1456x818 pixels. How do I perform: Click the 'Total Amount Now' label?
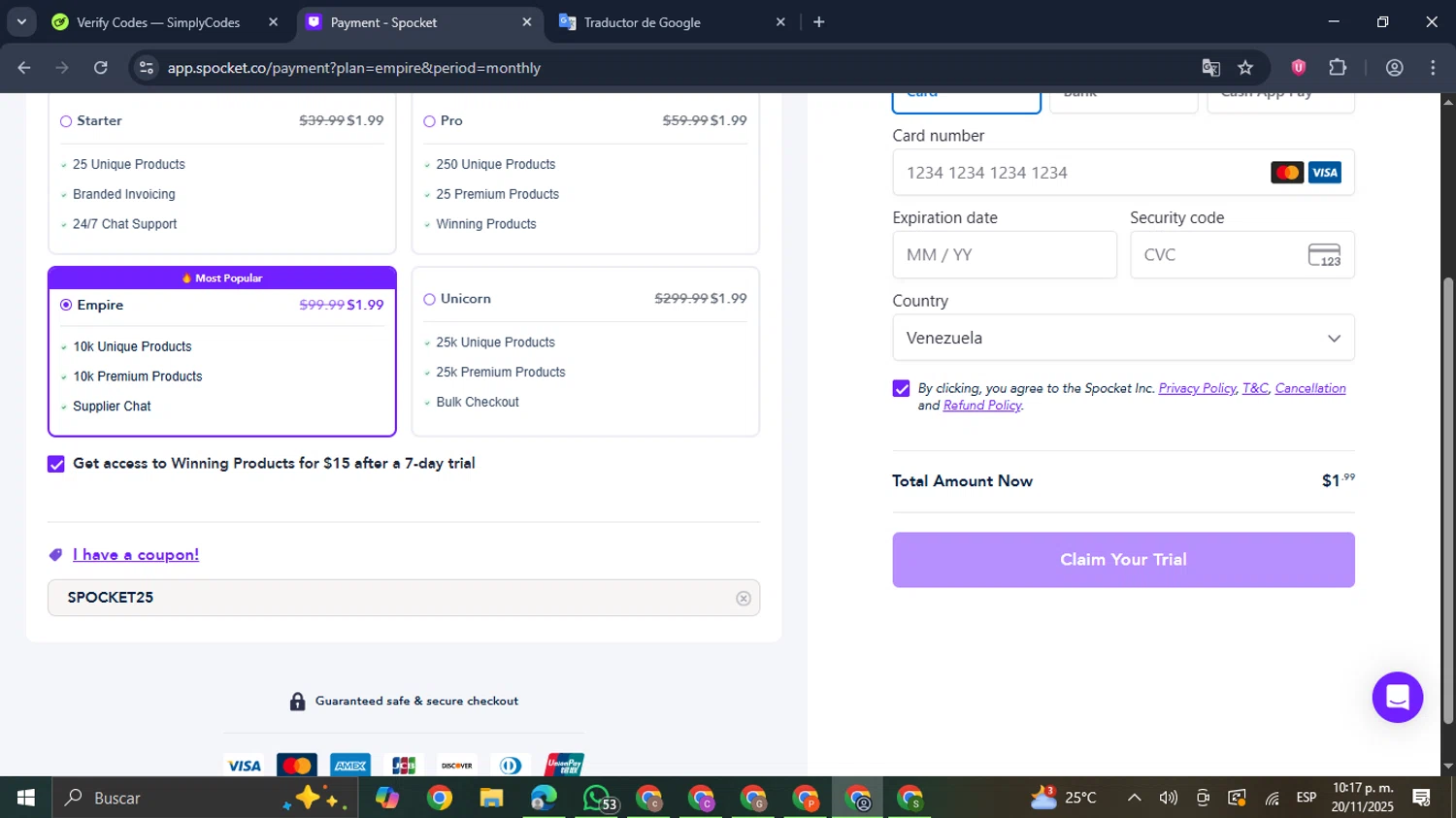962,481
